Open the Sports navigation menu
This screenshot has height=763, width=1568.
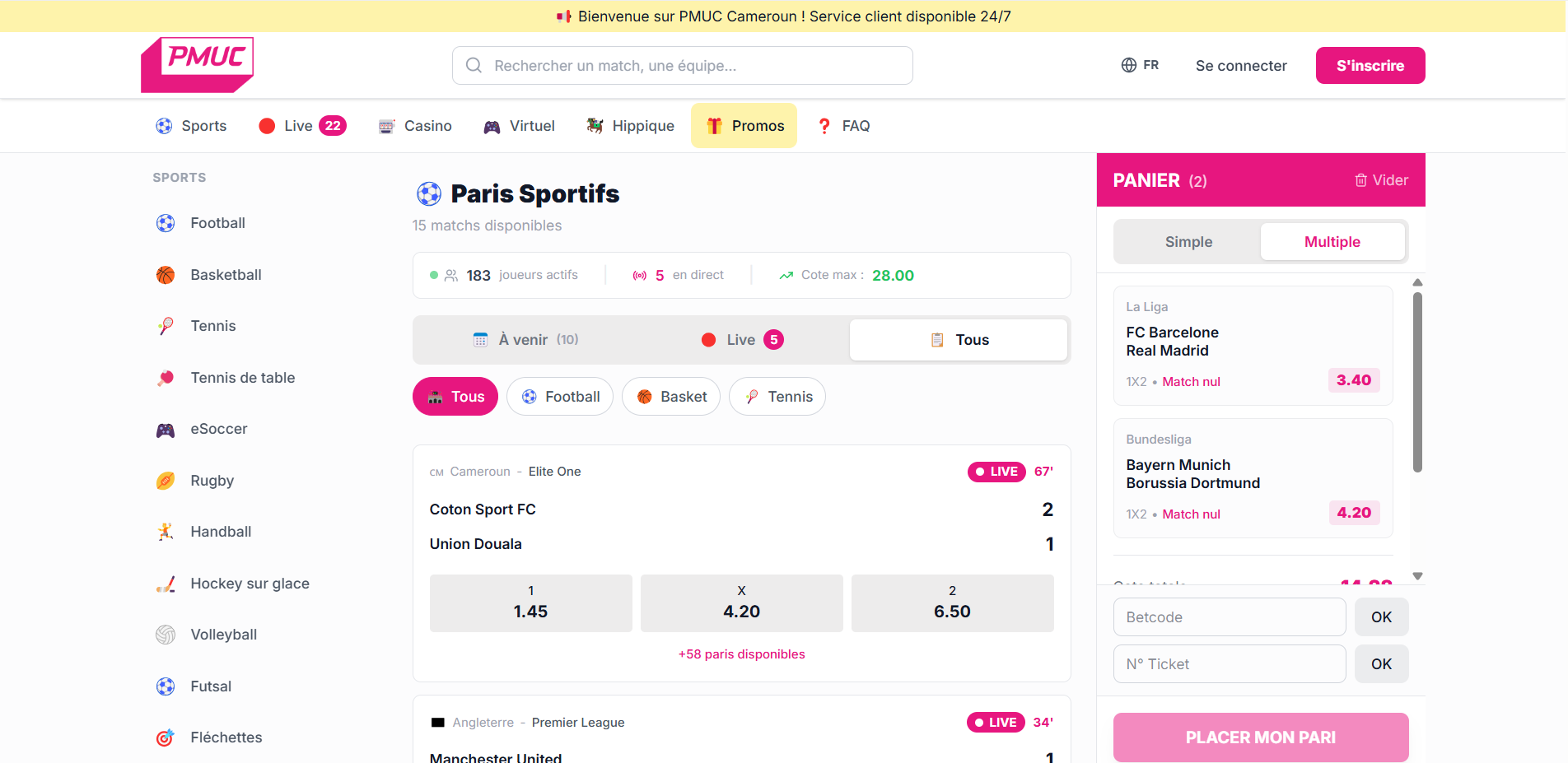(x=191, y=126)
